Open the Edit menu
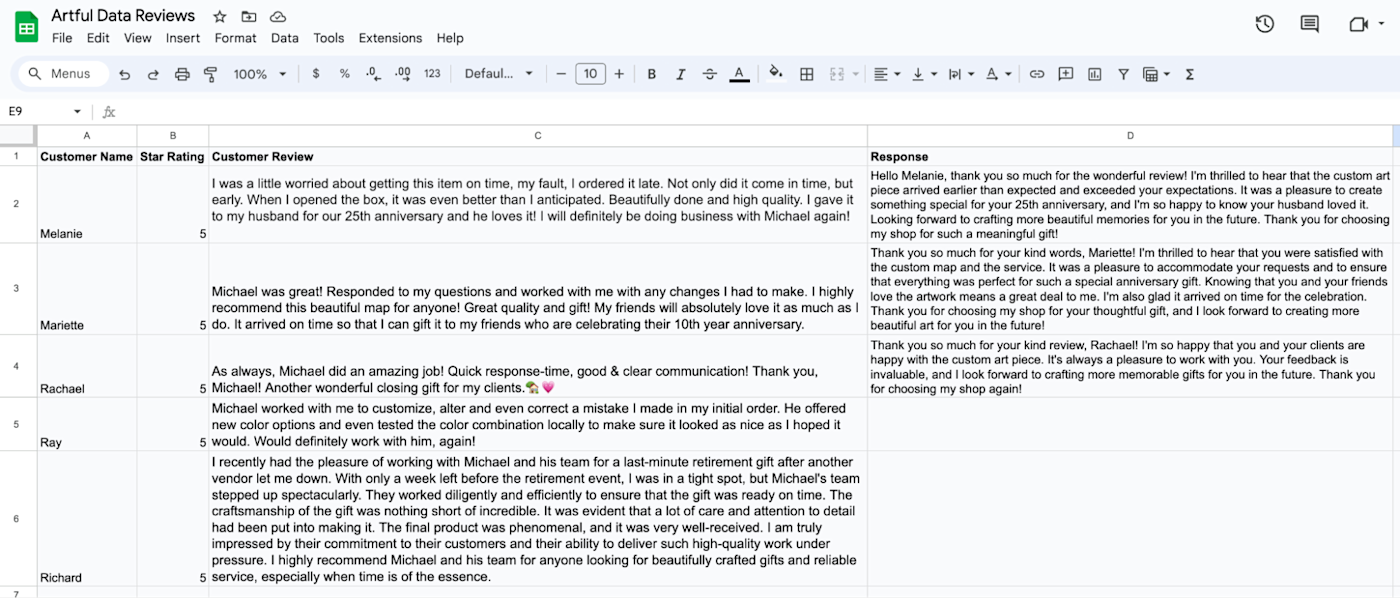Screen dimensions: 1400x598 (98, 38)
